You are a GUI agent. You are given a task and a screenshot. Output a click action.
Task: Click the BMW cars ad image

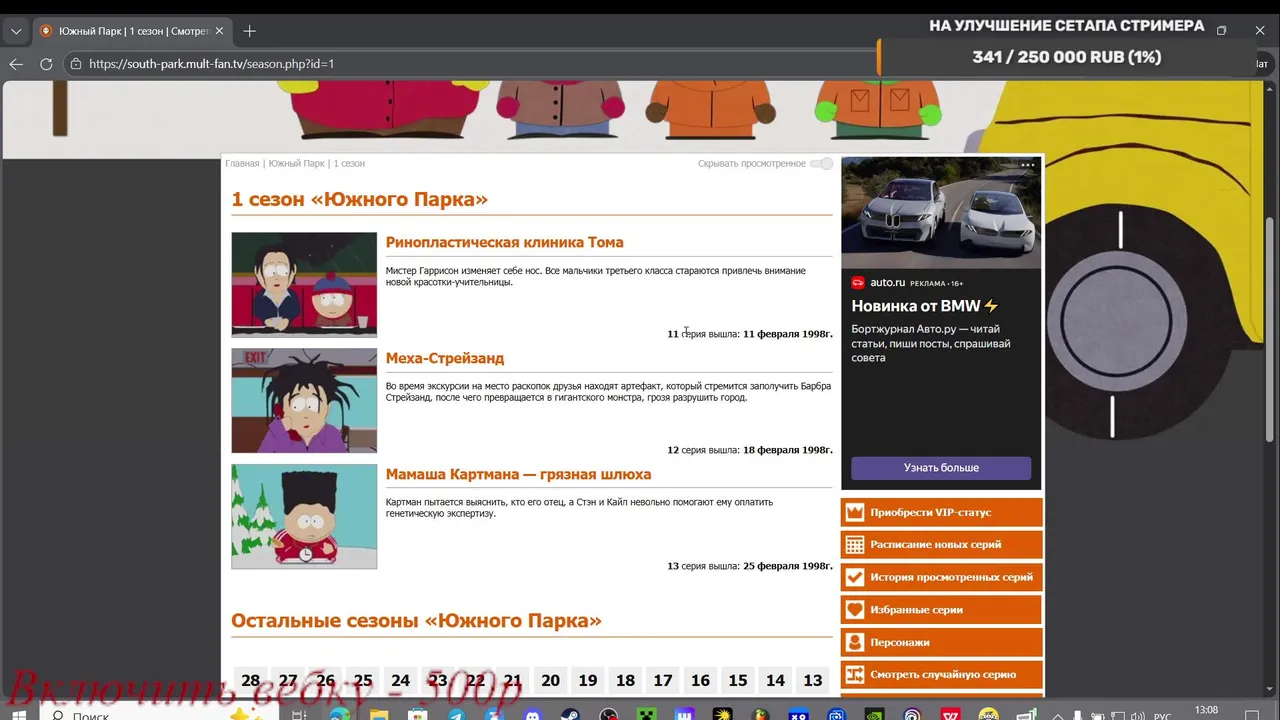pyautogui.click(x=941, y=212)
